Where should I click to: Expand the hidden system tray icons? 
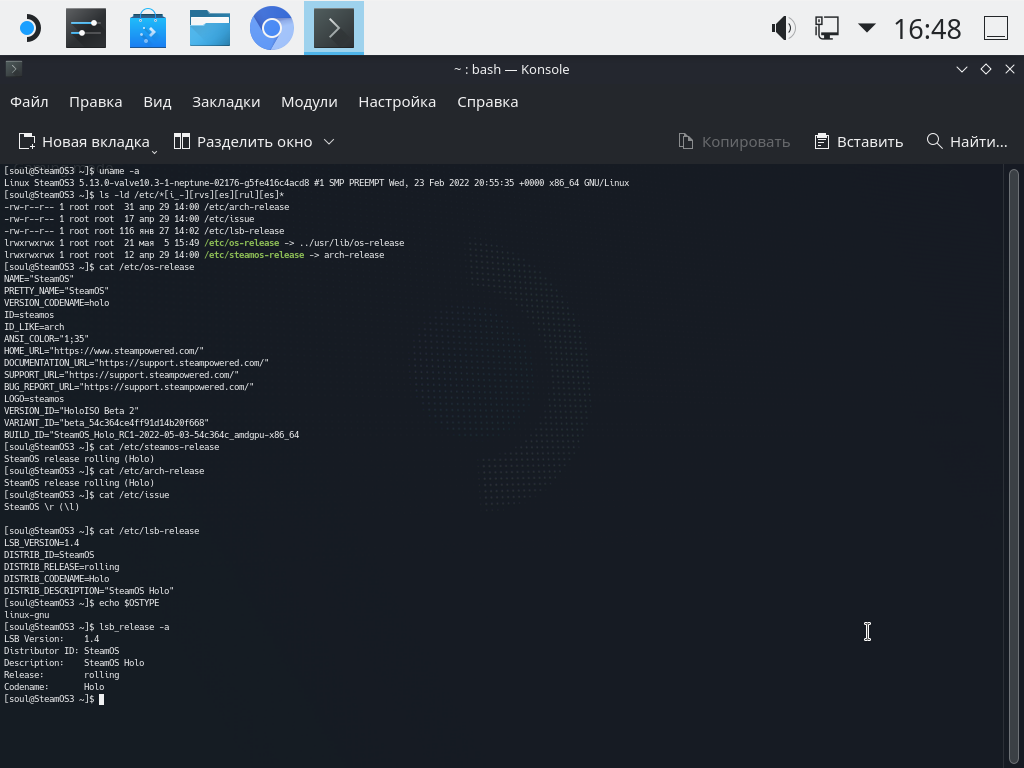click(867, 27)
